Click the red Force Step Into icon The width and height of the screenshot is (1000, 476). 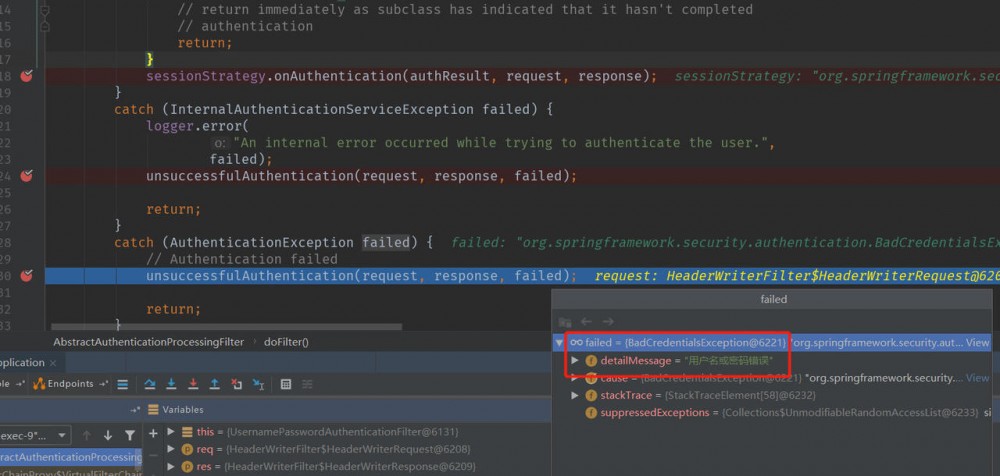click(x=193, y=384)
